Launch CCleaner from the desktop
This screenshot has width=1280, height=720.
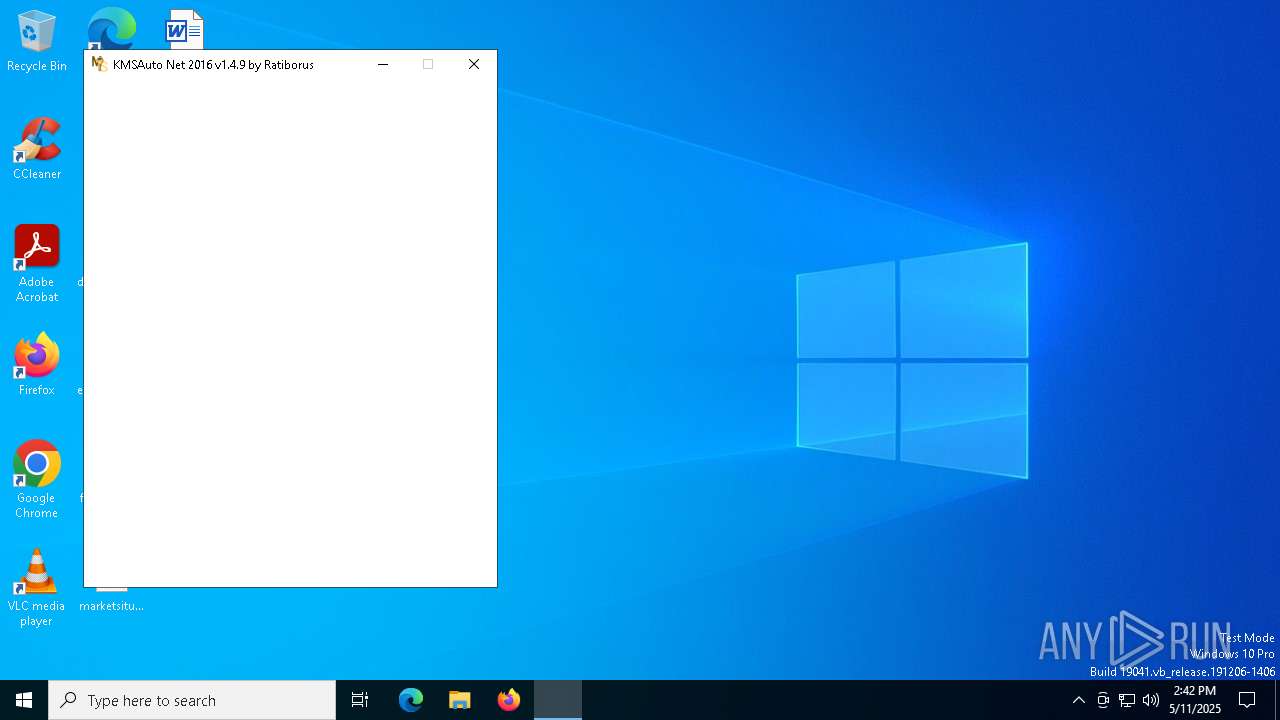(37, 148)
